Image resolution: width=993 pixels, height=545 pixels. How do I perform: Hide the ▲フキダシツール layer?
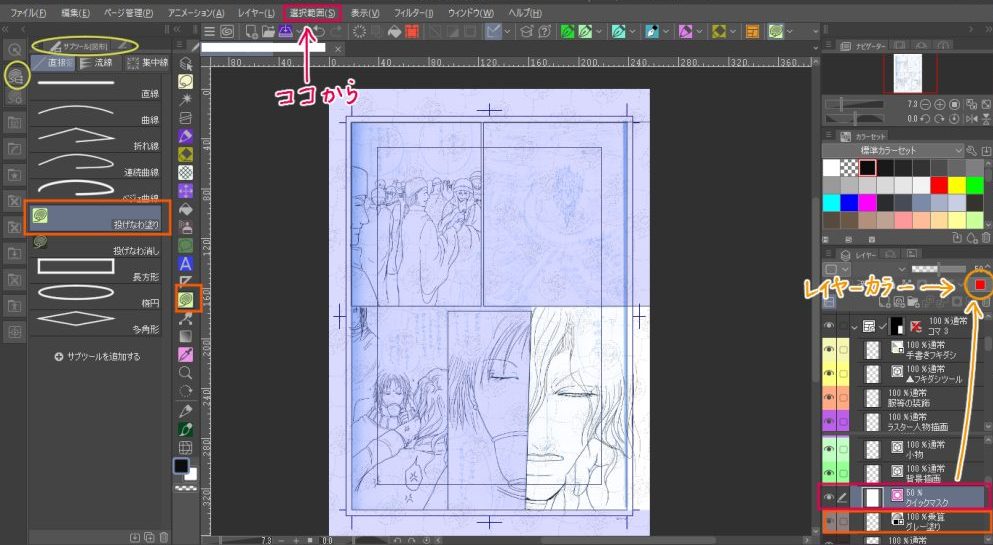tap(828, 373)
